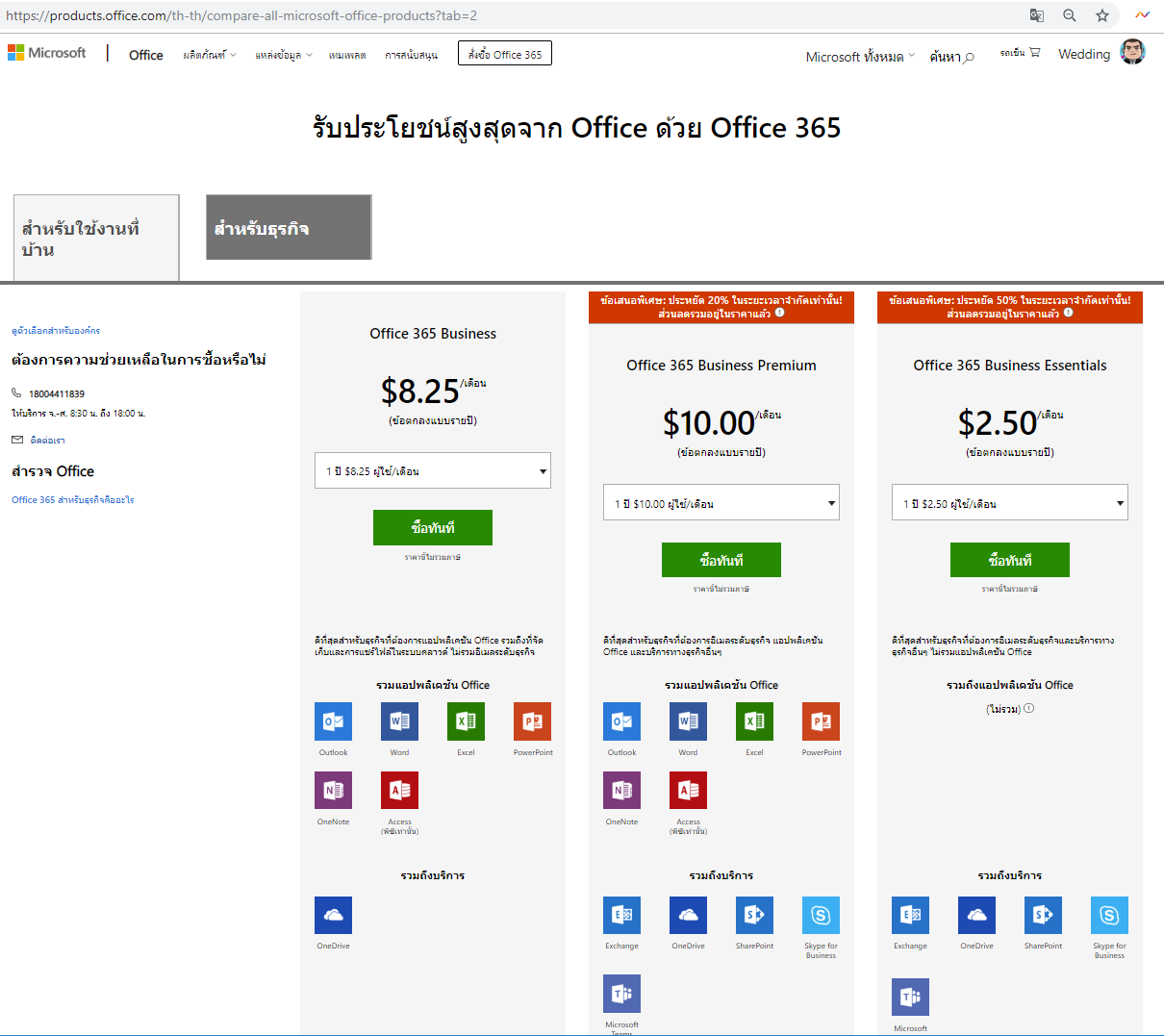Image resolution: width=1164 pixels, height=1036 pixels.
Task: Click the Exchange icon in Business Essentials column
Action: point(910,915)
